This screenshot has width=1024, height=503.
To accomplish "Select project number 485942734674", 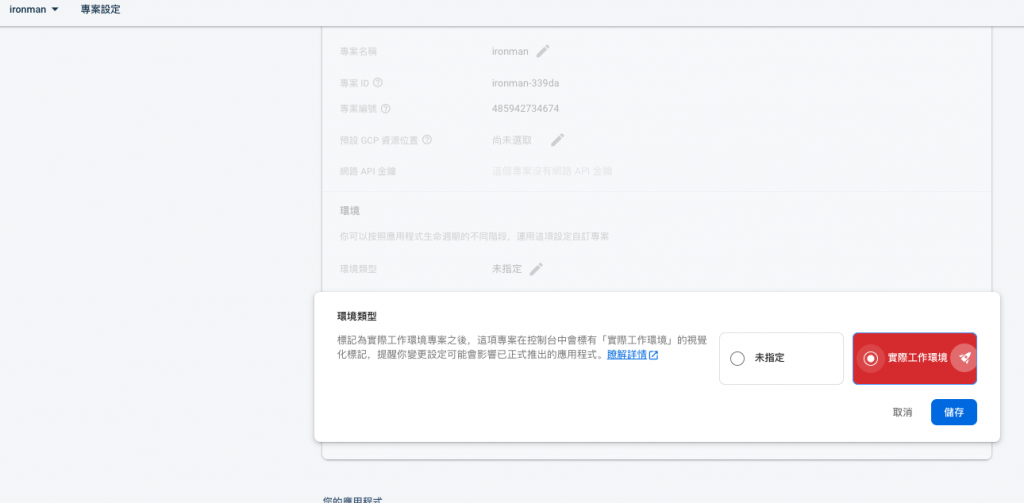I will (525, 108).
